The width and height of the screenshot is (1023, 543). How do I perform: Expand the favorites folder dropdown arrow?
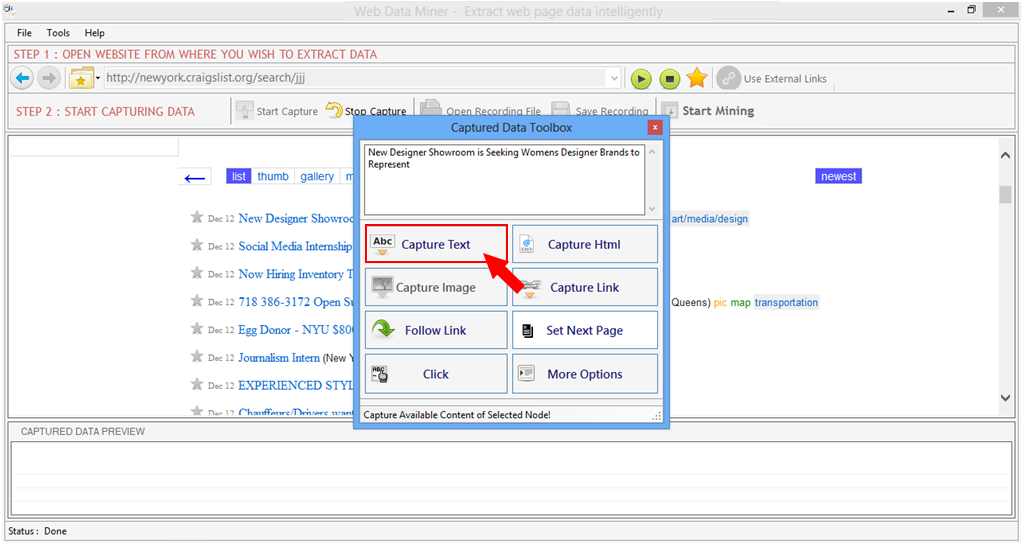coord(98,79)
